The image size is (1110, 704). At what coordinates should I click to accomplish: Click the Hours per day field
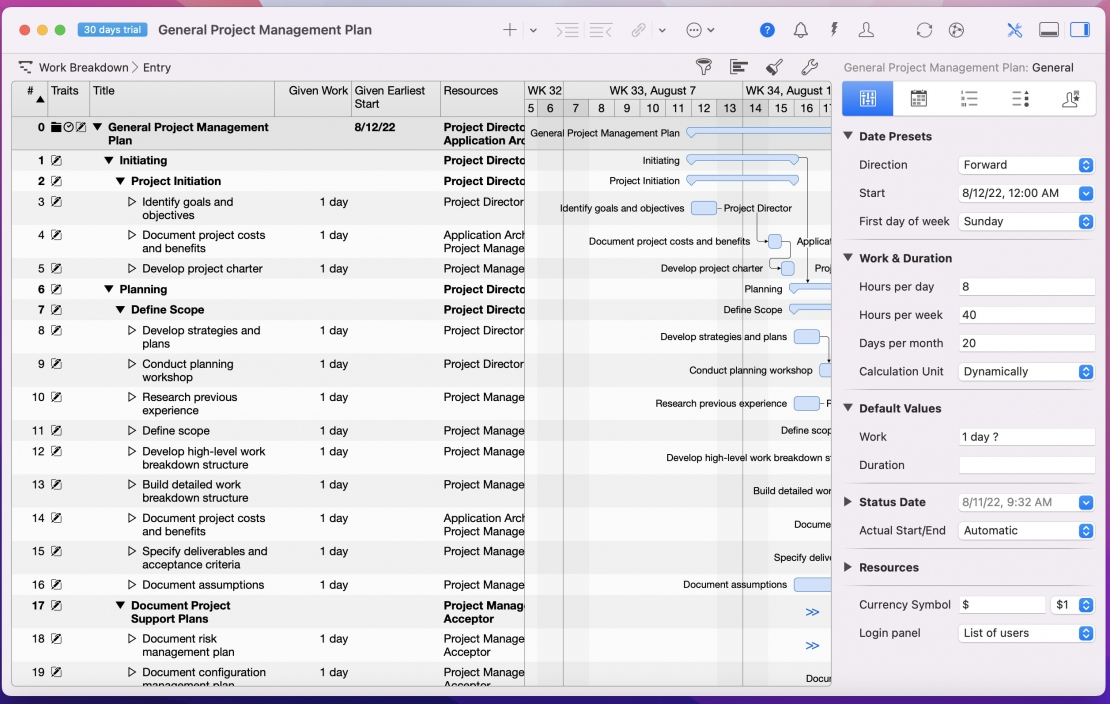pyautogui.click(x=1026, y=287)
